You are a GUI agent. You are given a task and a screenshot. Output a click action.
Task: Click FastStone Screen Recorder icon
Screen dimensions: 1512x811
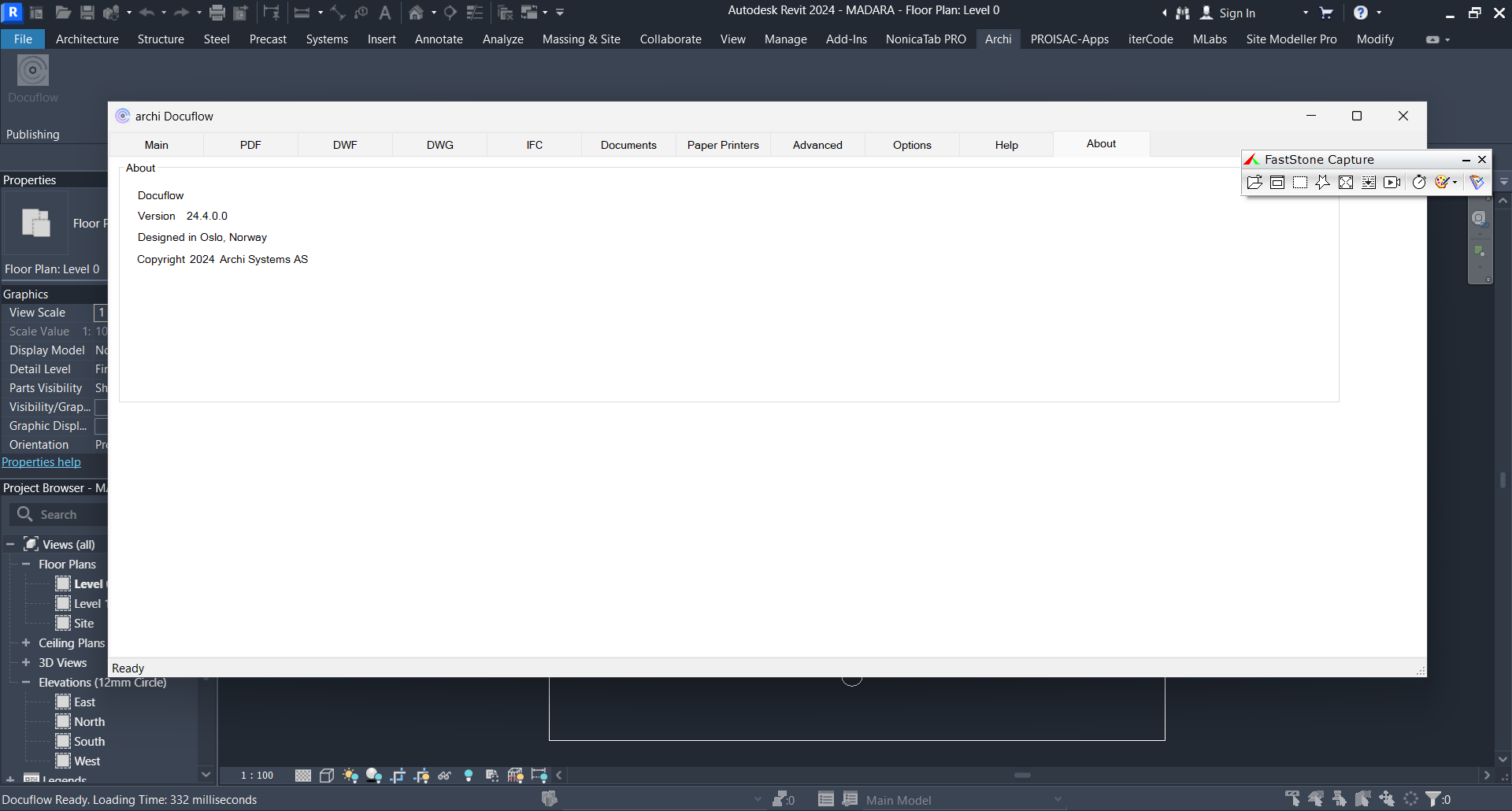[1392, 183]
